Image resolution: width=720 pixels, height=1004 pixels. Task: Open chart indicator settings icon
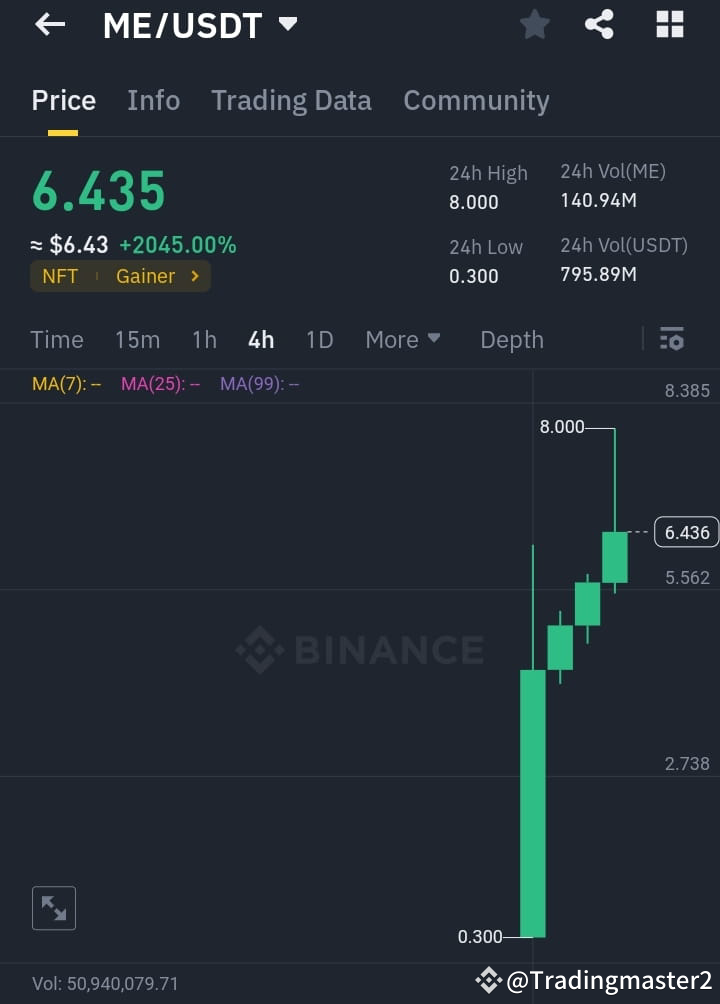(671, 339)
